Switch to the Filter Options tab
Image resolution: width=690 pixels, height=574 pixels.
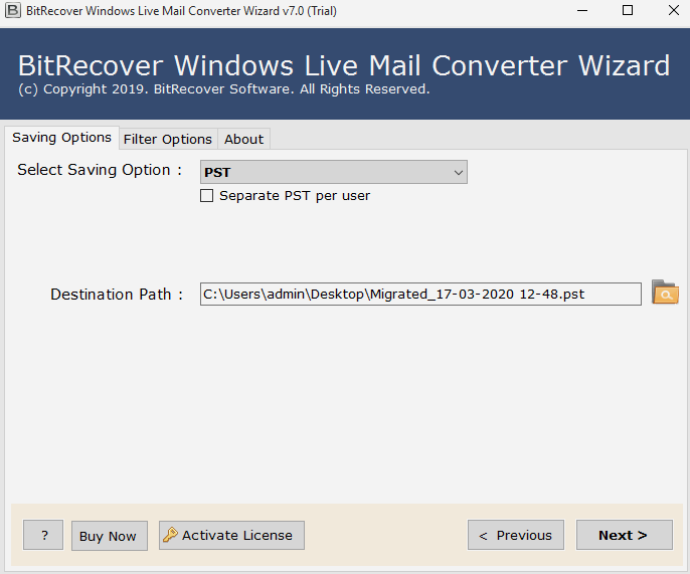168,140
